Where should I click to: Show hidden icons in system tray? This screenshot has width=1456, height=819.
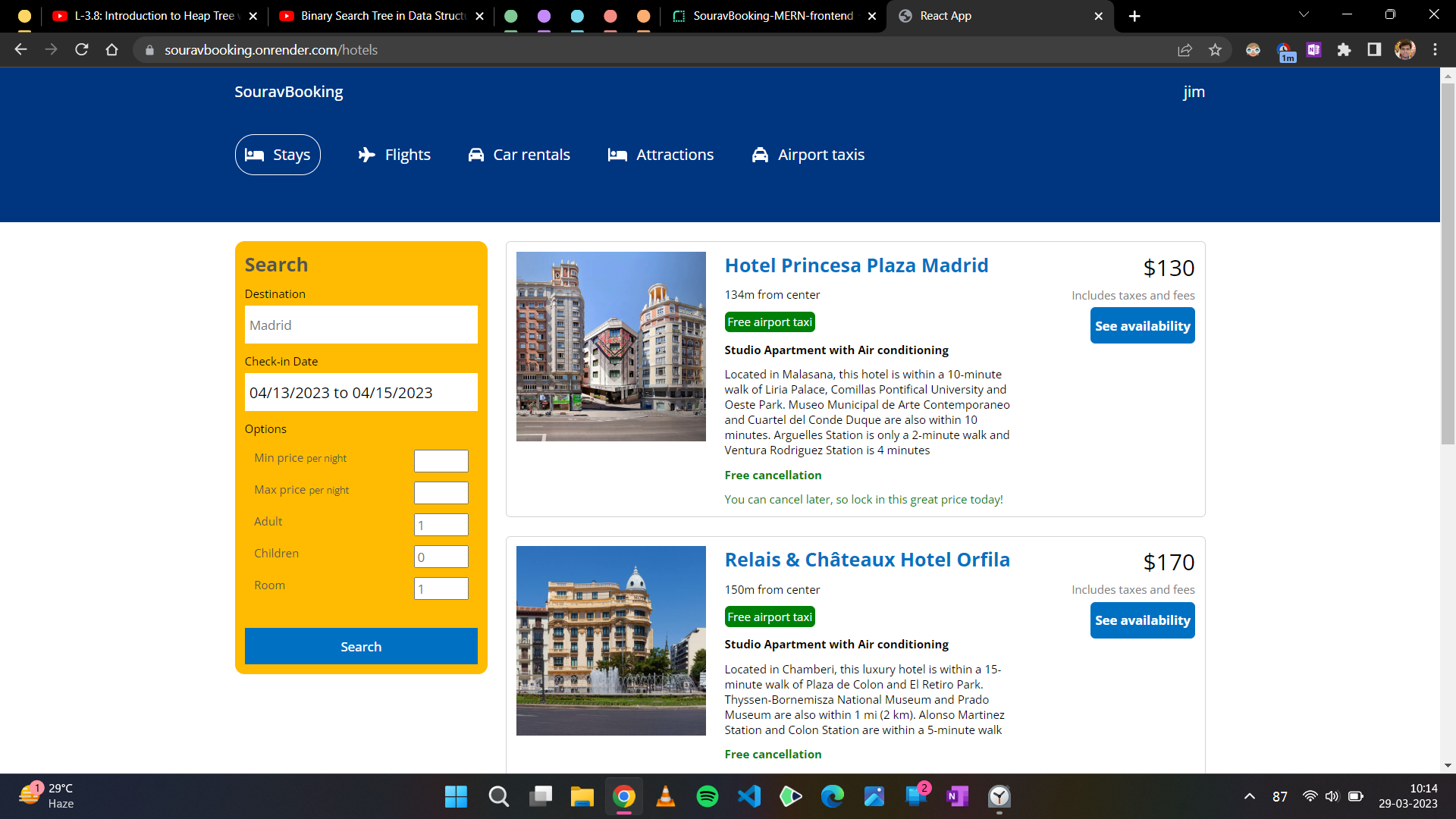(1248, 796)
